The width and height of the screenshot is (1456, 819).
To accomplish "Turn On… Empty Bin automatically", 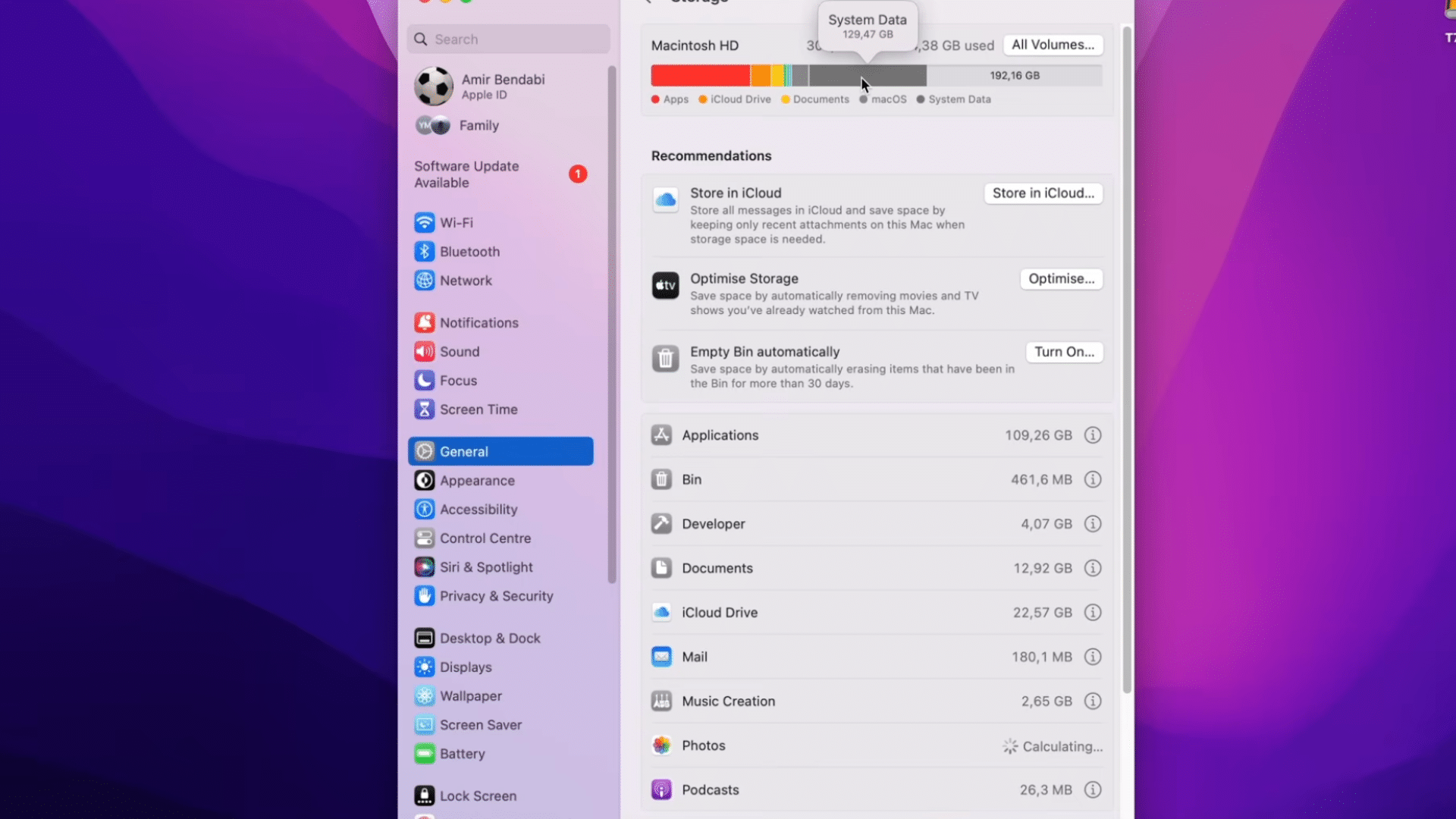I will pyautogui.click(x=1065, y=352).
